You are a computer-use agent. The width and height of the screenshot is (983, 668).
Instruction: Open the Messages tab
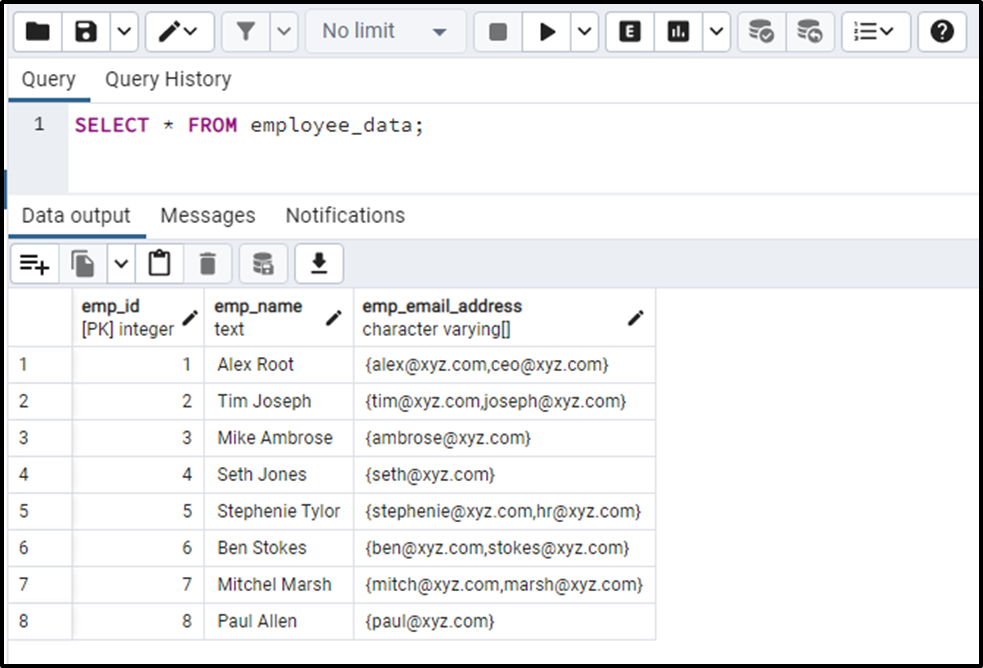(x=207, y=215)
